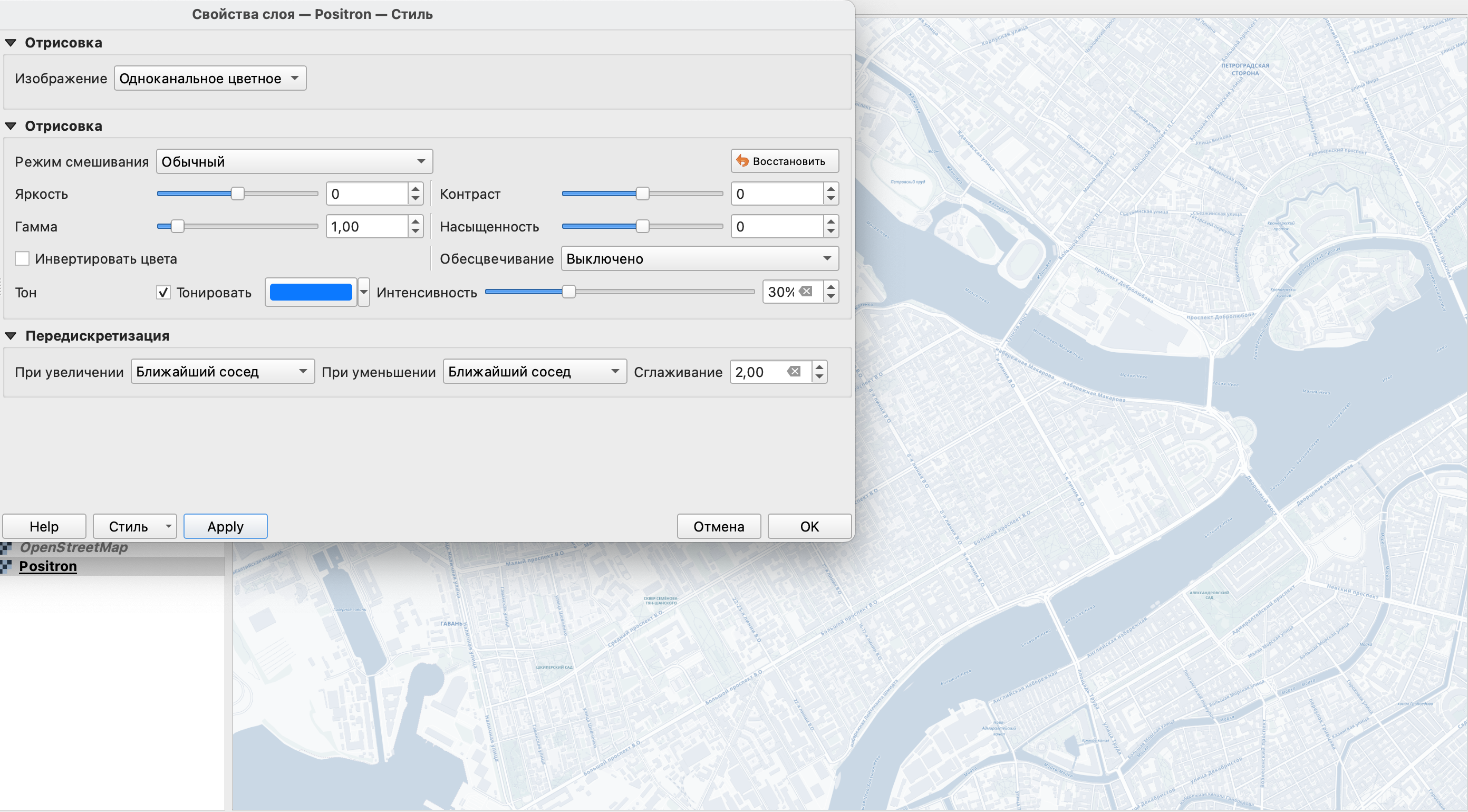Open the Режим смешивания dropdown
The width and height of the screenshot is (1468, 812).
click(x=294, y=162)
